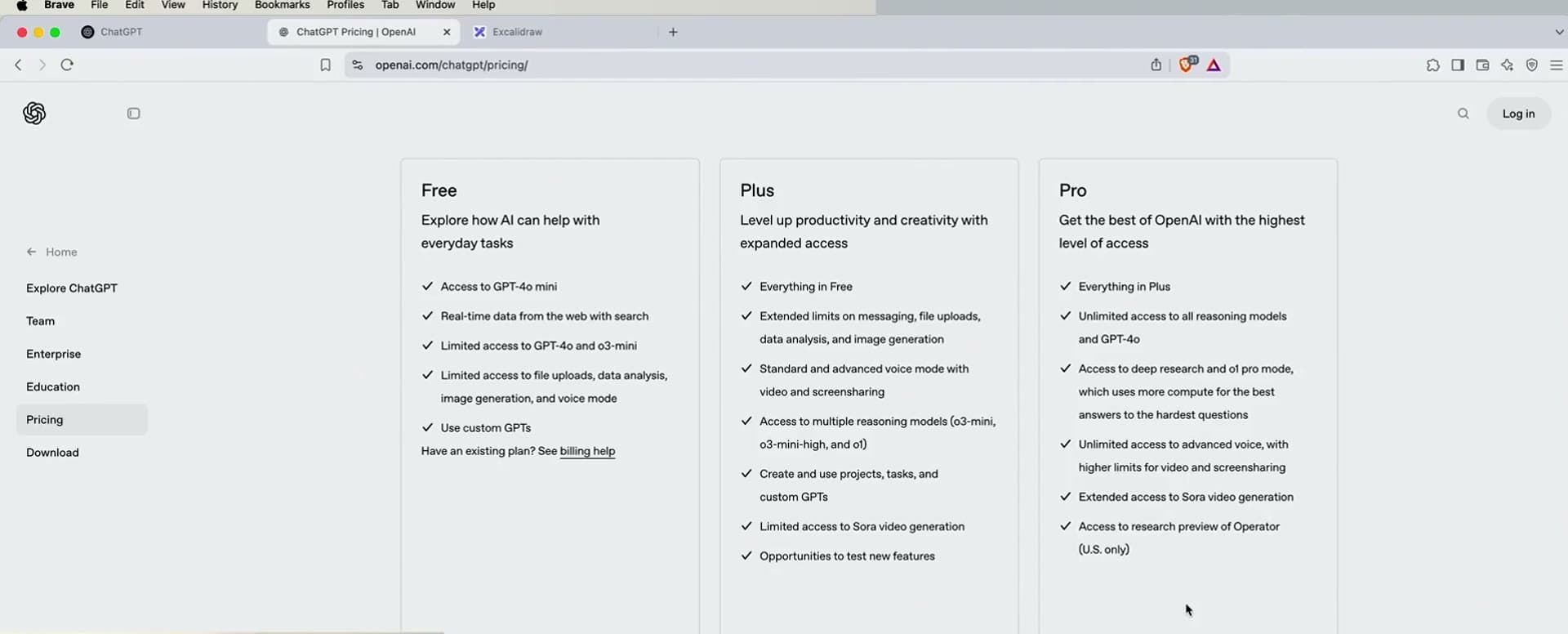The height and width of the screenshot is (634, 1568).
Task: Open the Enterprise sidebar link
Action: (x=54, y=354)
